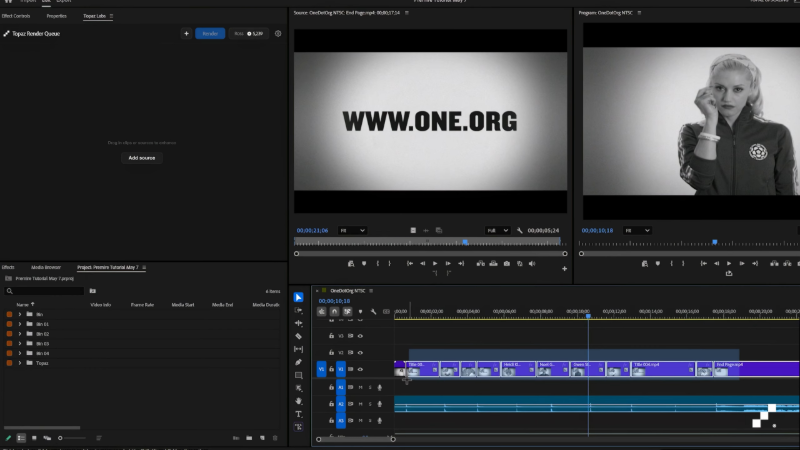The image size is (800, 450).
Task: Select the Rectangle tool
Action: point(298,376)
